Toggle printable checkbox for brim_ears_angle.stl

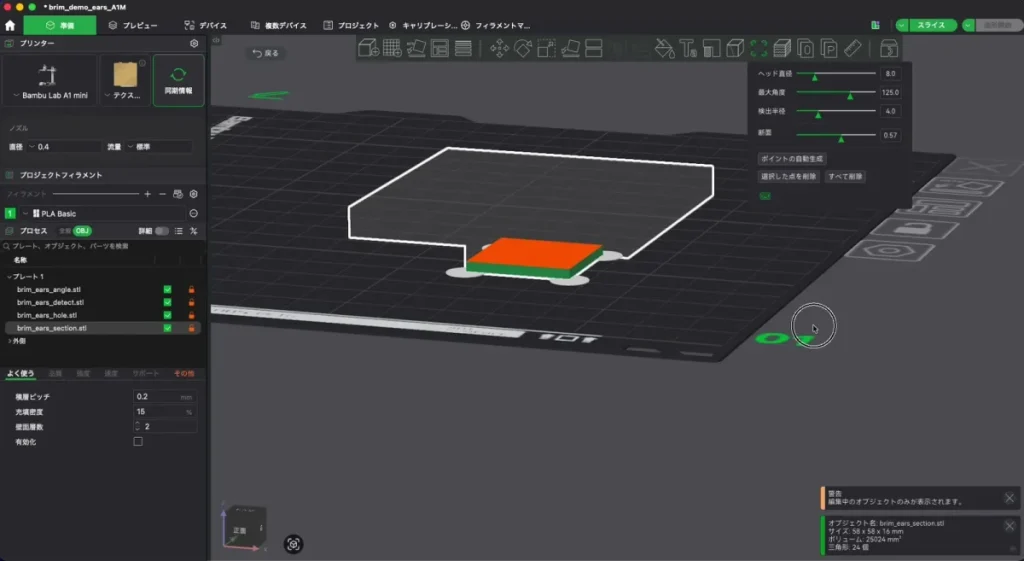[168, 289]
